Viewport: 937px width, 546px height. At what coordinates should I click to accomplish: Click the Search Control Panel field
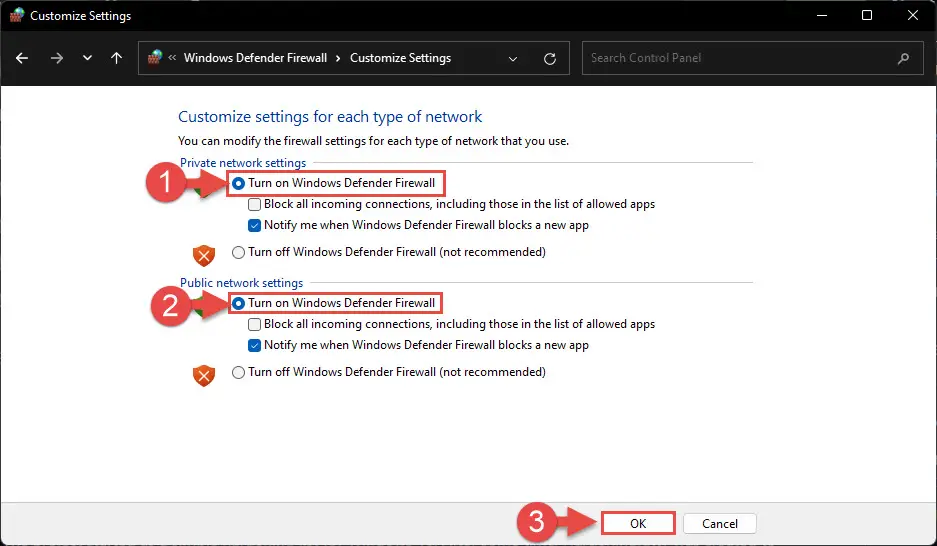click(x=752, y=58)
